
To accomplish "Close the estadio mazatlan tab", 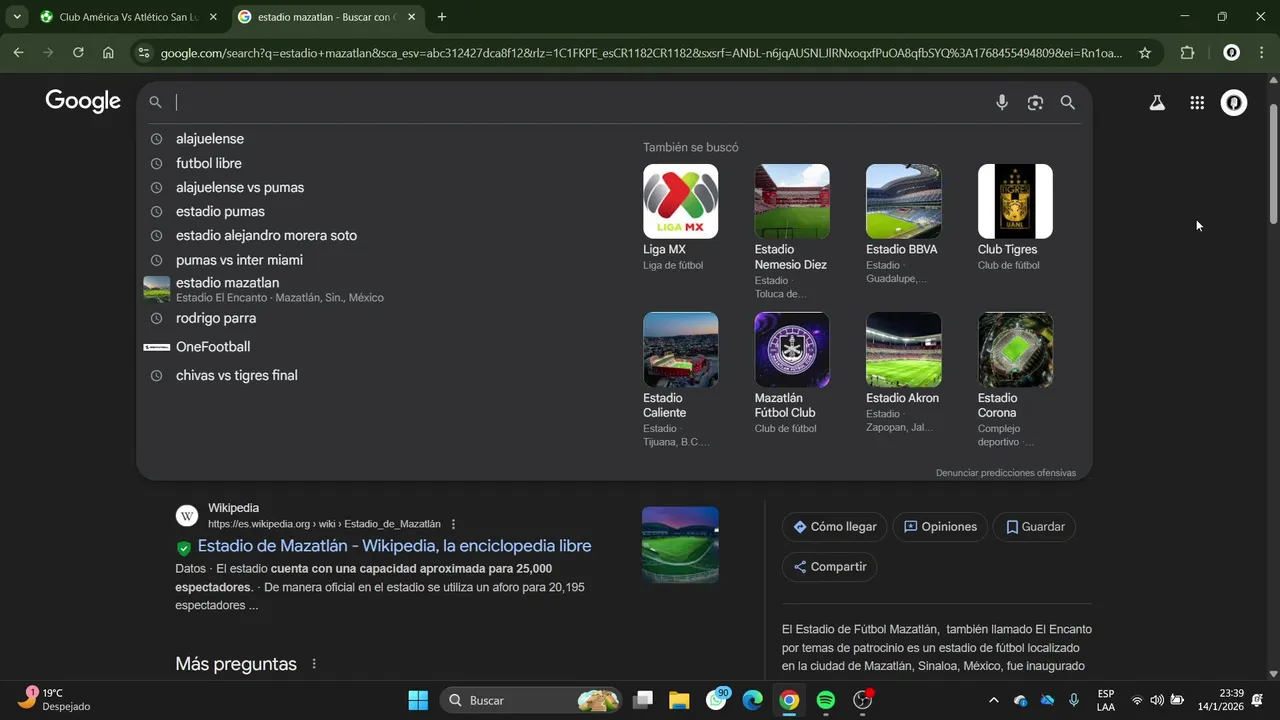I will click(411, 17).
